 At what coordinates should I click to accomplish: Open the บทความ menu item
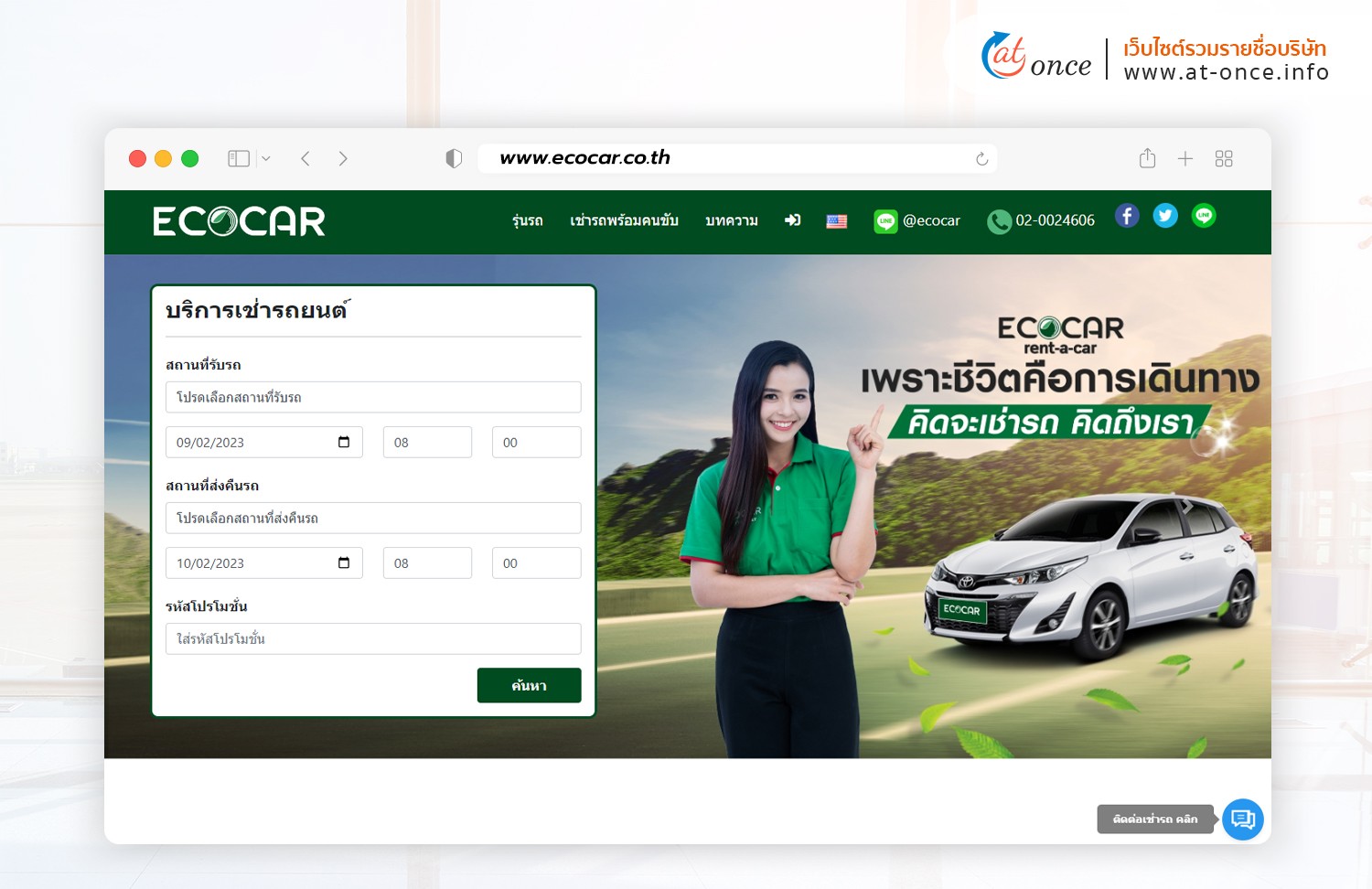[x=732, y=220]
